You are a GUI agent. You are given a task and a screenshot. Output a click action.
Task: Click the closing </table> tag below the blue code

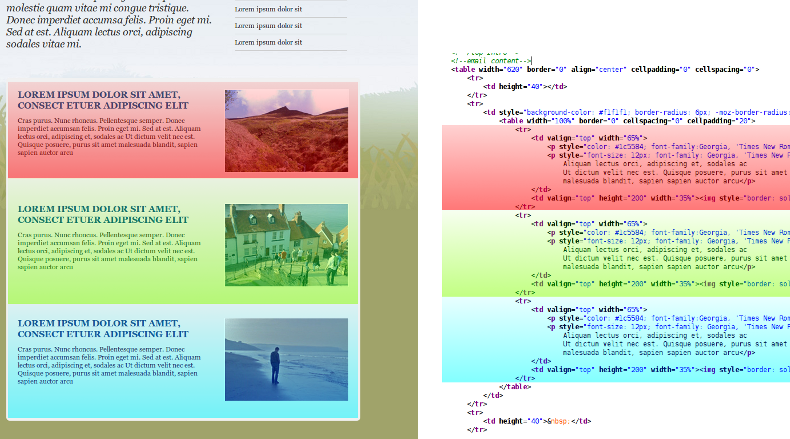tap(516, 386)
